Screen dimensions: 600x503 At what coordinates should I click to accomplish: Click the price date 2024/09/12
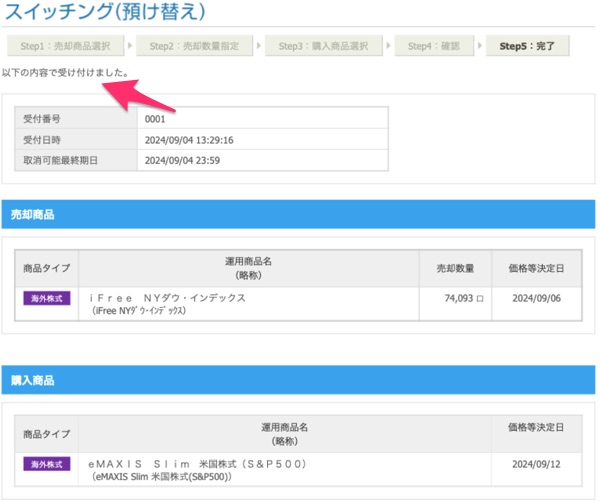pos(536,464)
